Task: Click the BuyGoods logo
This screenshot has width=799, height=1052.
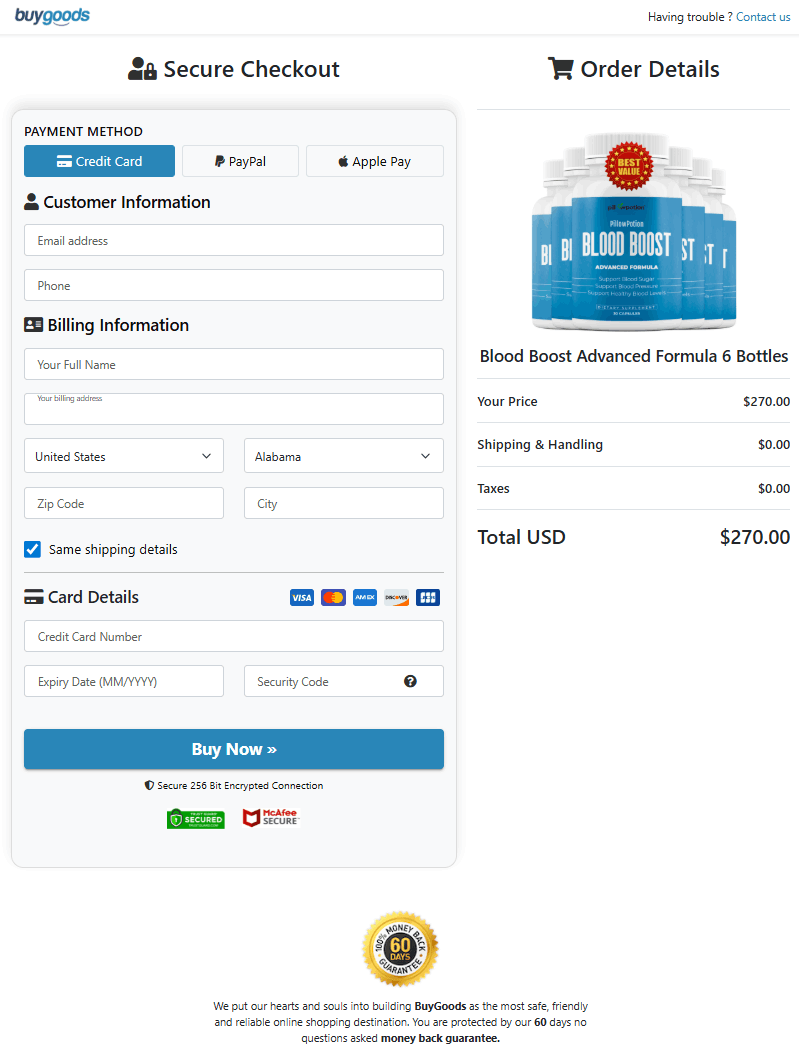Action: (52, 16)
